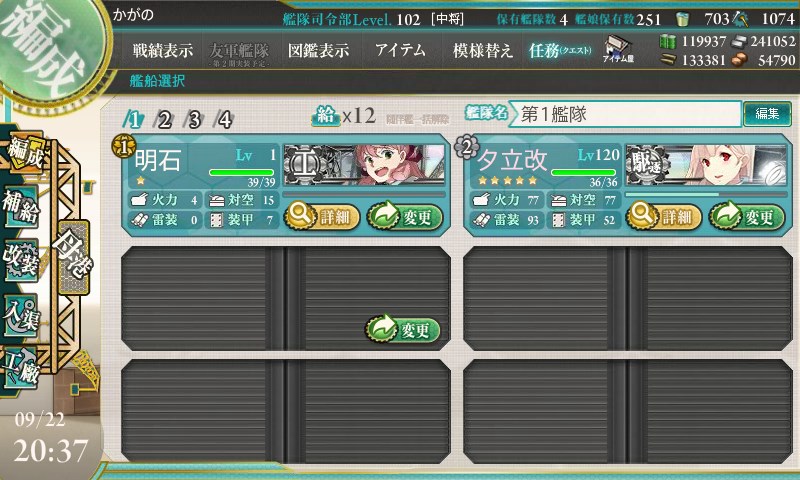Return to 母港 home port

(x=73, y=258)
